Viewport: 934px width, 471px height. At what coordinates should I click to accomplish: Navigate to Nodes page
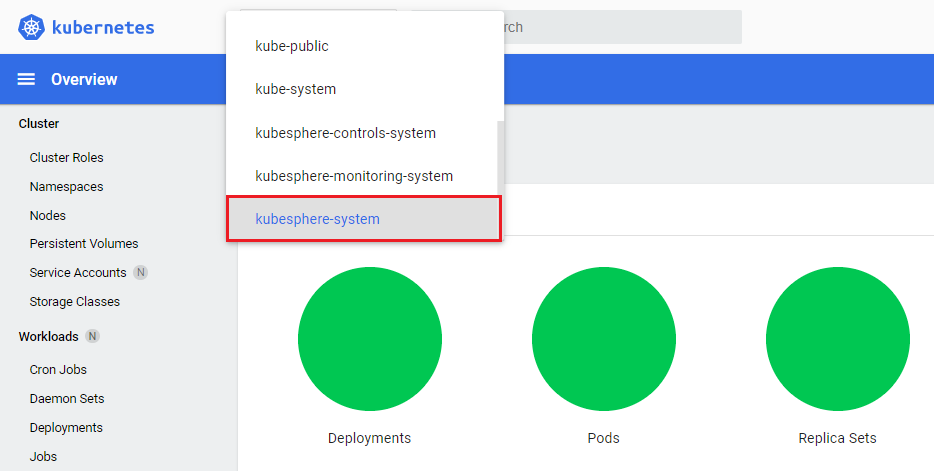click(48, 216)
